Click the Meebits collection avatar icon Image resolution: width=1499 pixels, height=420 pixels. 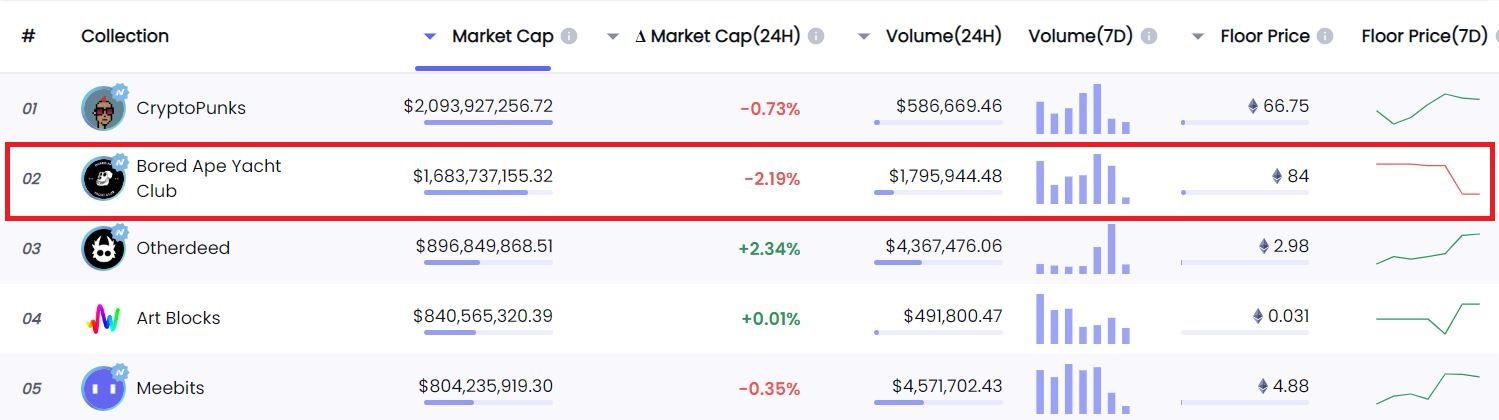(x=103, y=388)
